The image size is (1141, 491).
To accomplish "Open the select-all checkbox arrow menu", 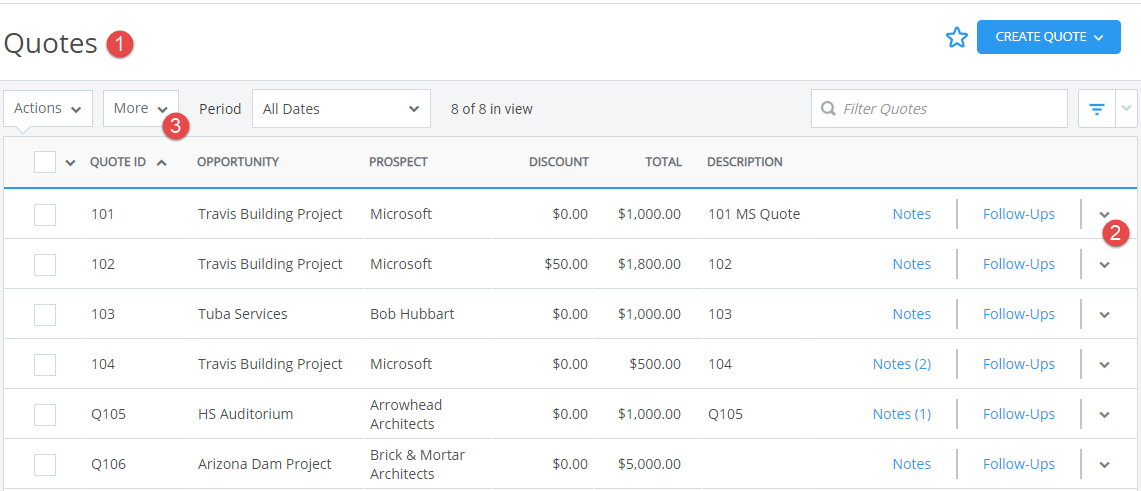I will (x=70, y=162).
